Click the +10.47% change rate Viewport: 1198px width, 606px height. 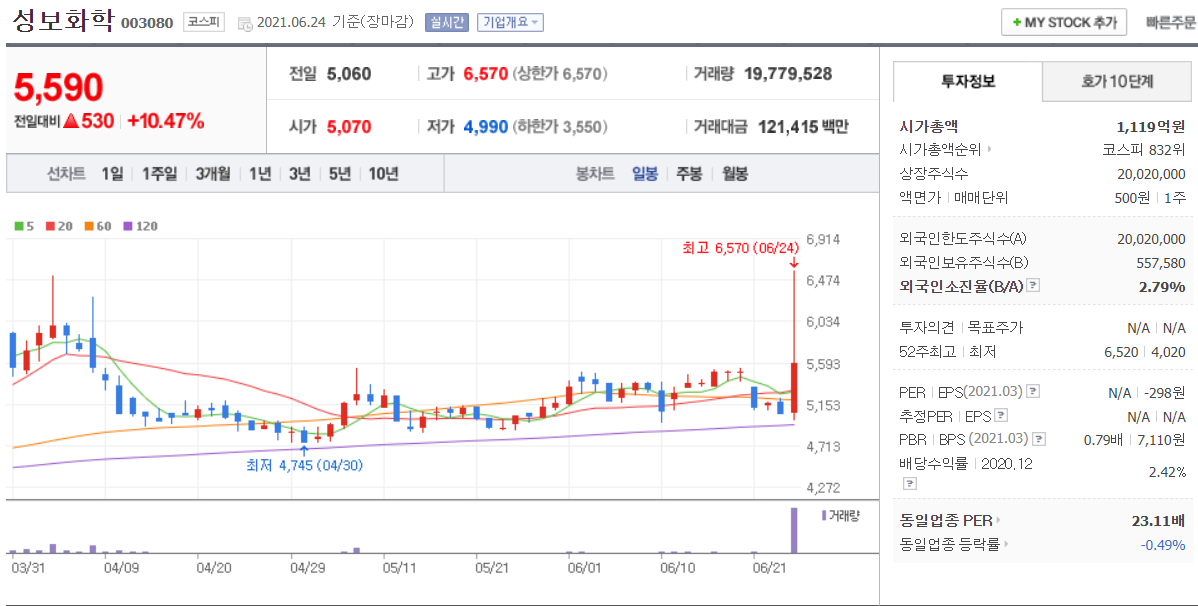tap(166, 121)
